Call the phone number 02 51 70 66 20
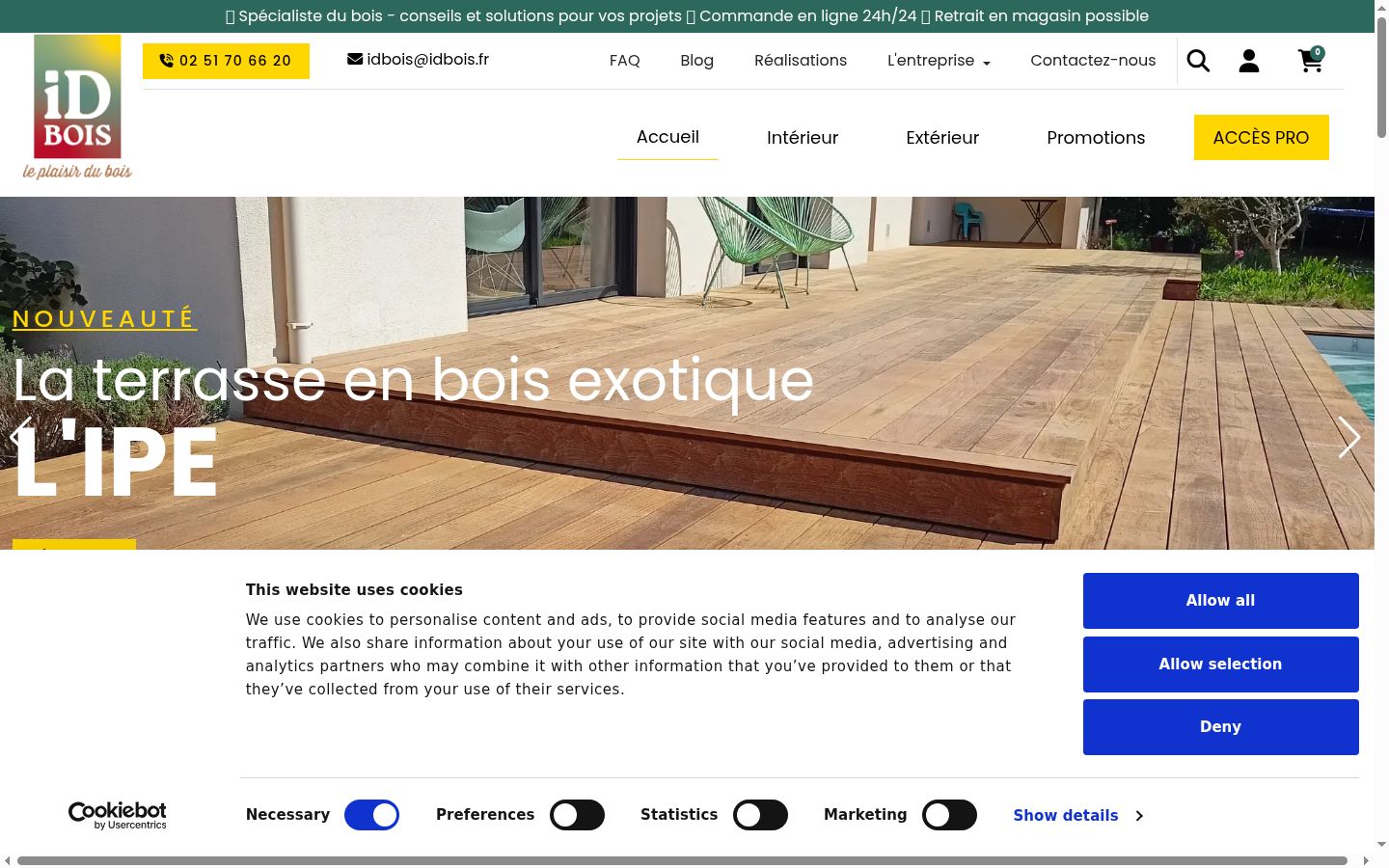Screen dimensions: 1389x868 226,61
